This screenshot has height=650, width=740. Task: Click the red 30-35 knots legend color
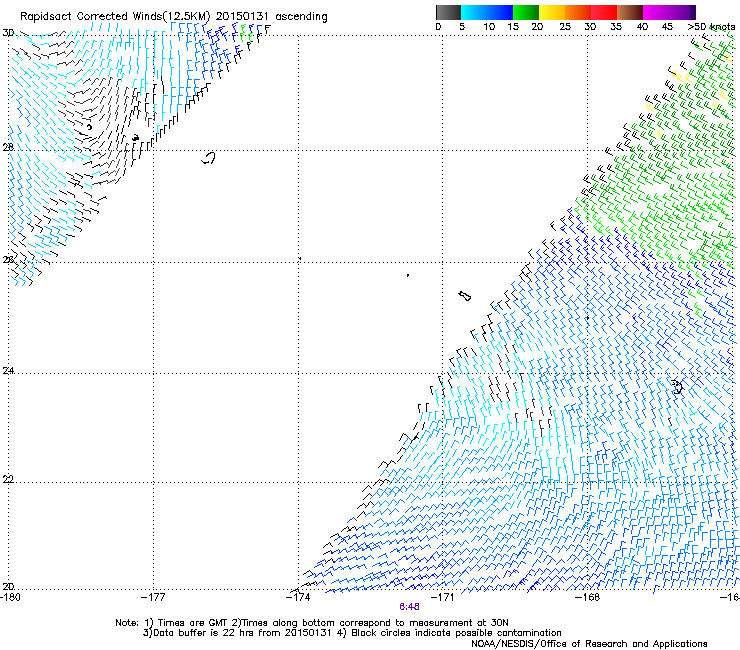point(604,12)
